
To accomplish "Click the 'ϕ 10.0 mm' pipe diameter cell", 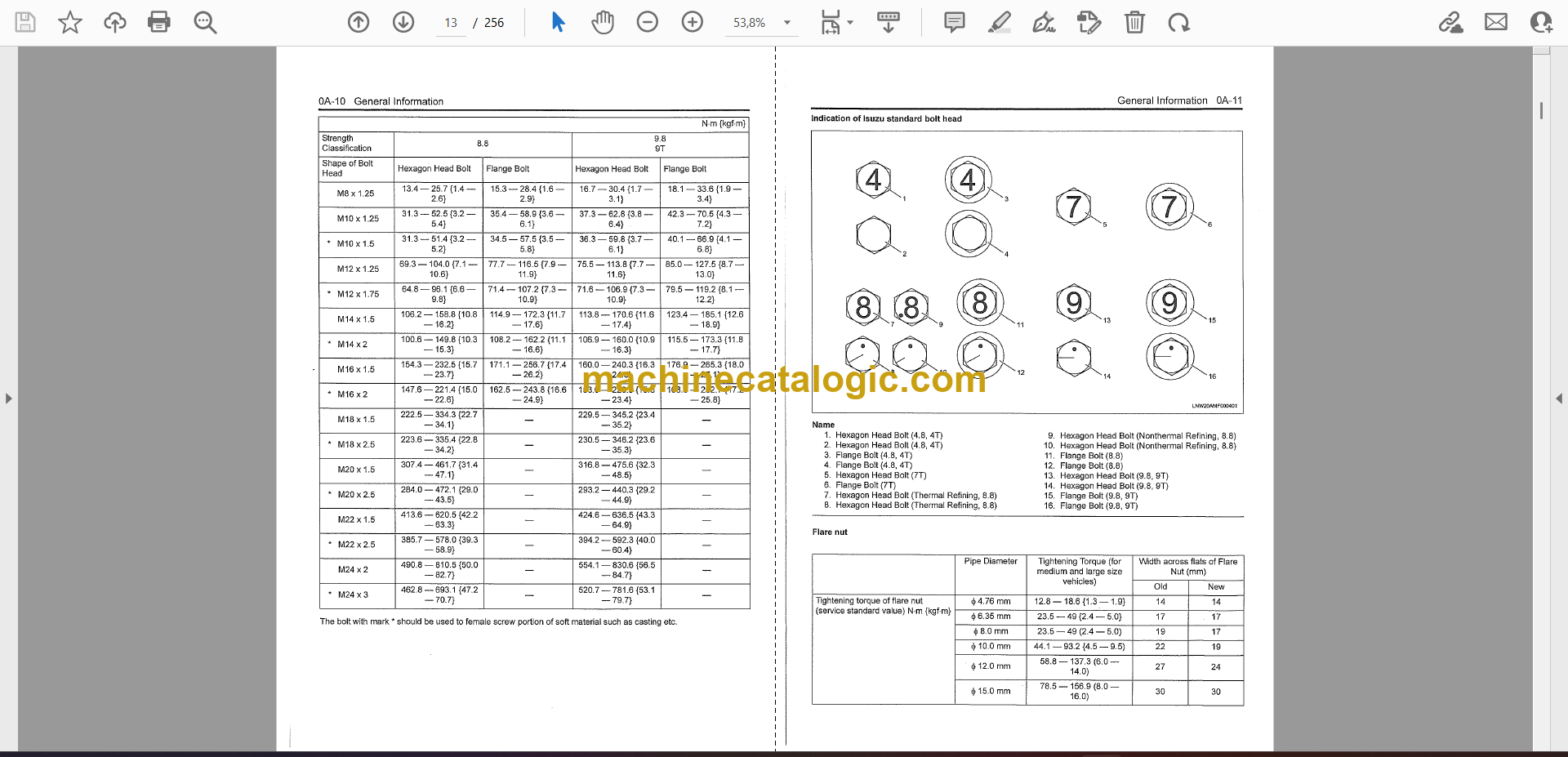I will [991, 646].
